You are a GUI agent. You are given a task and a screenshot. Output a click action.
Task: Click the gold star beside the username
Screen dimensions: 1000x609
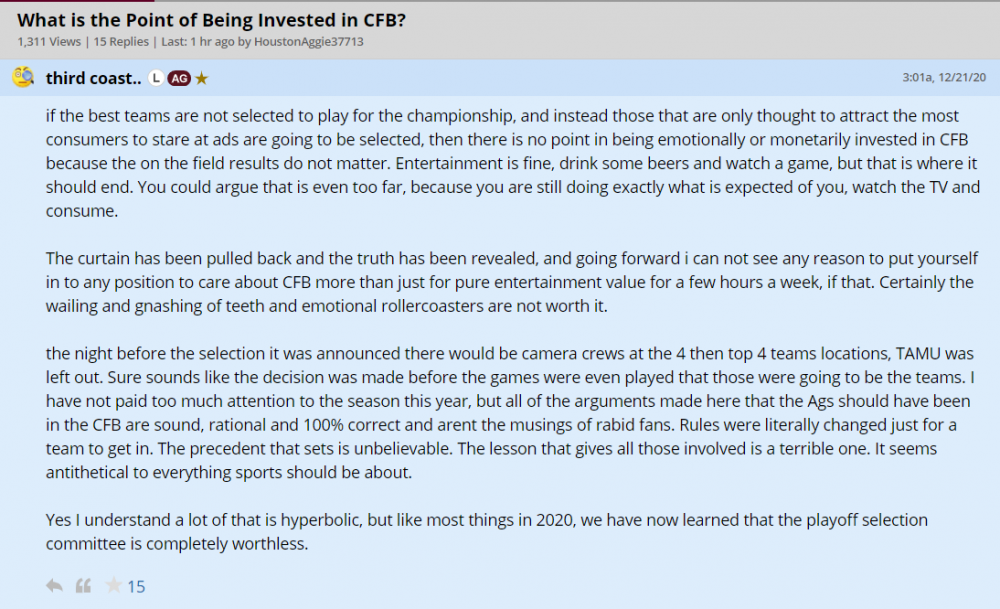201,78
